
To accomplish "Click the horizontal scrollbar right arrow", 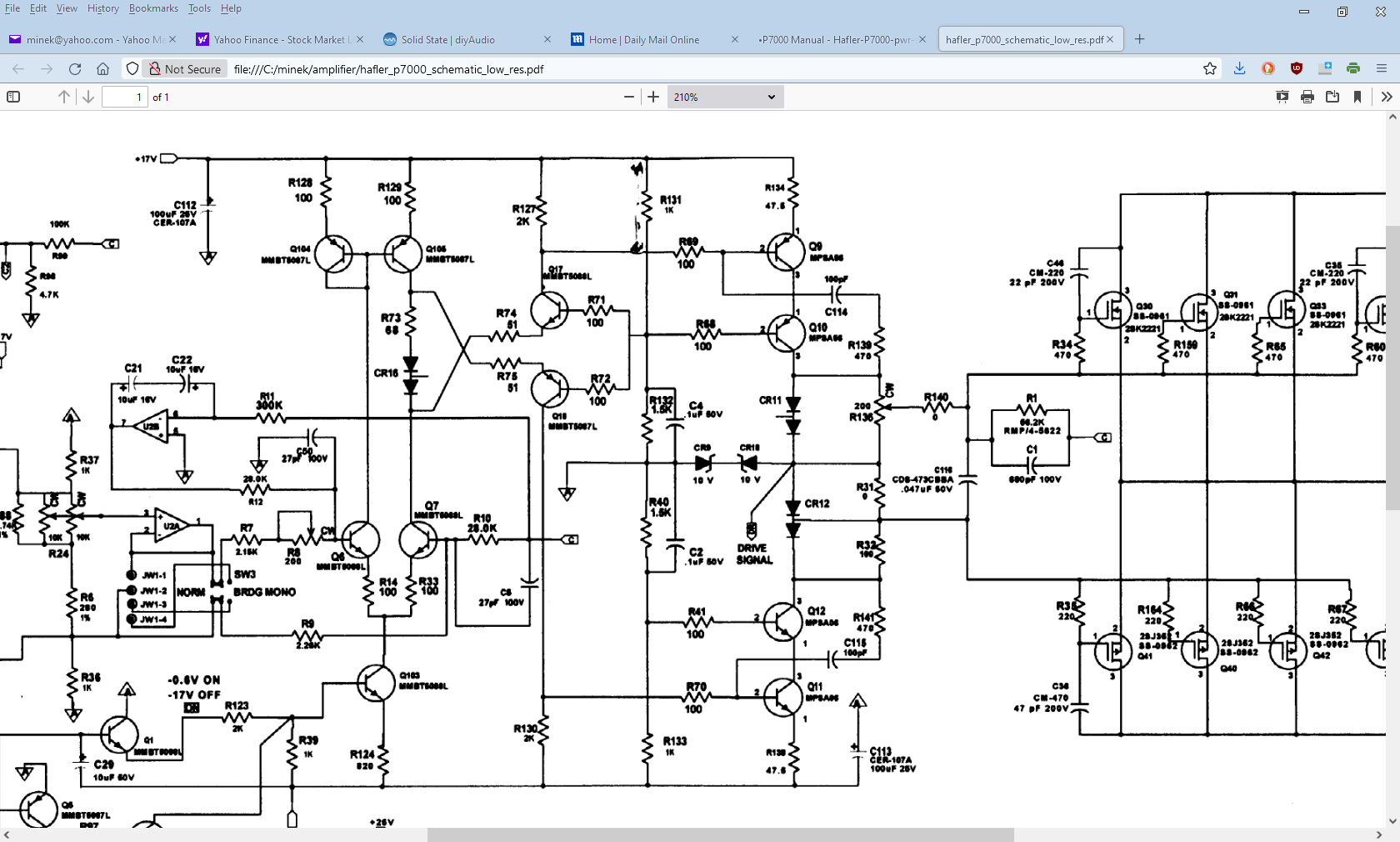I will [x=1378, y=834].
